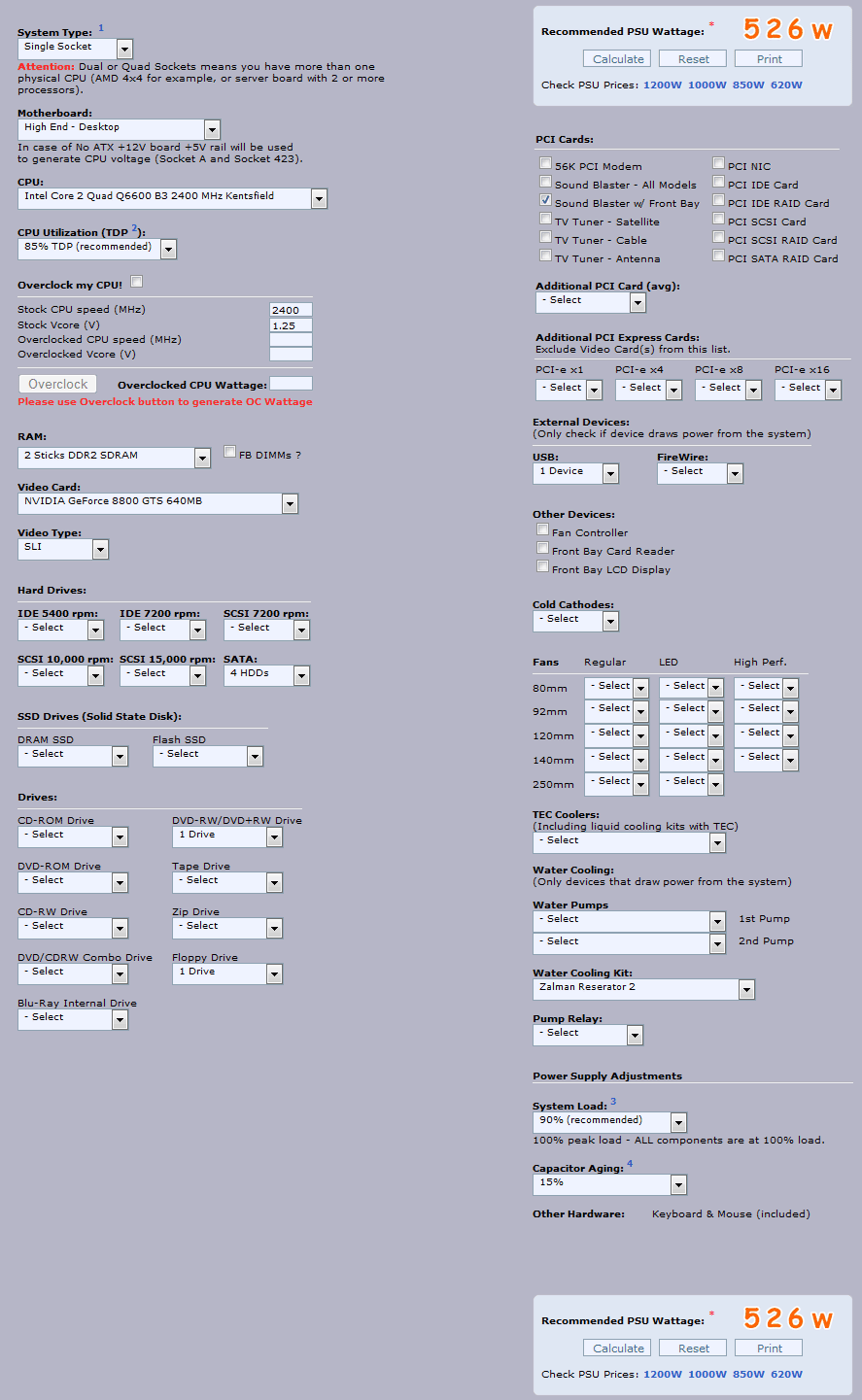
Task: Click the top Reset button
Action: click(x=694, y=59)
